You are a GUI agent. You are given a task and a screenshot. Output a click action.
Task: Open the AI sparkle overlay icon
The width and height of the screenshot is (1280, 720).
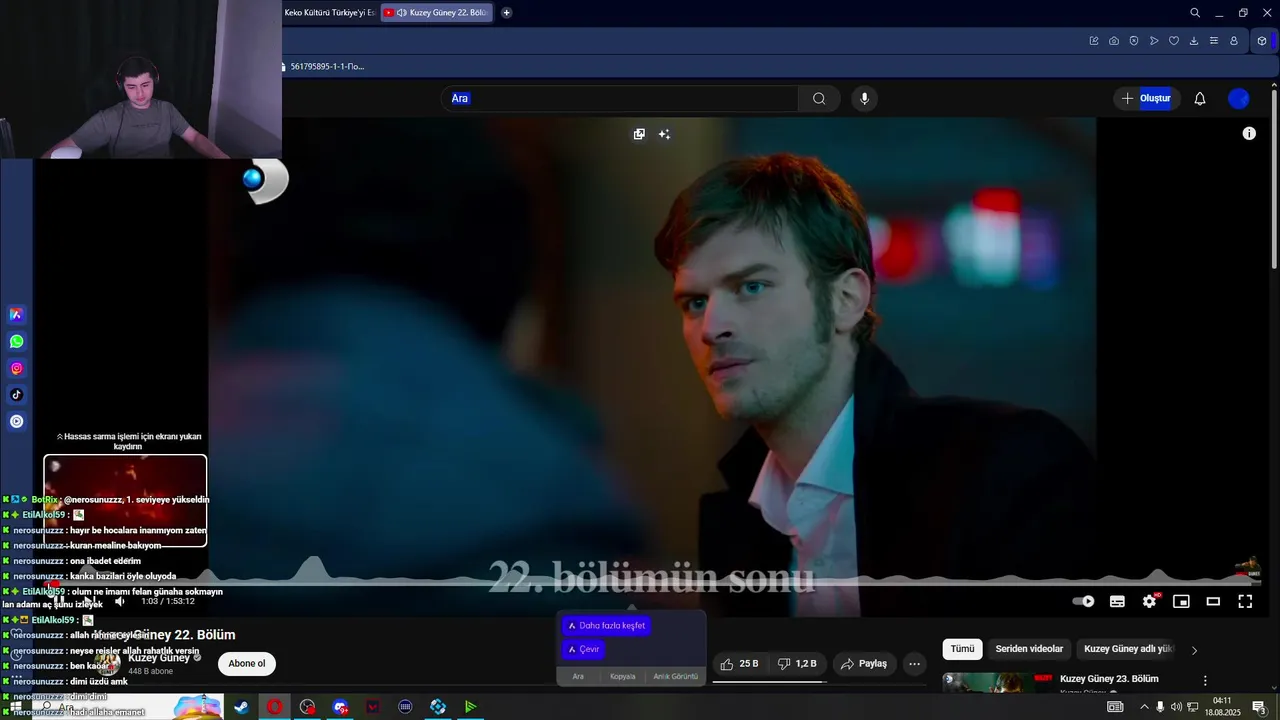point(664,134)
